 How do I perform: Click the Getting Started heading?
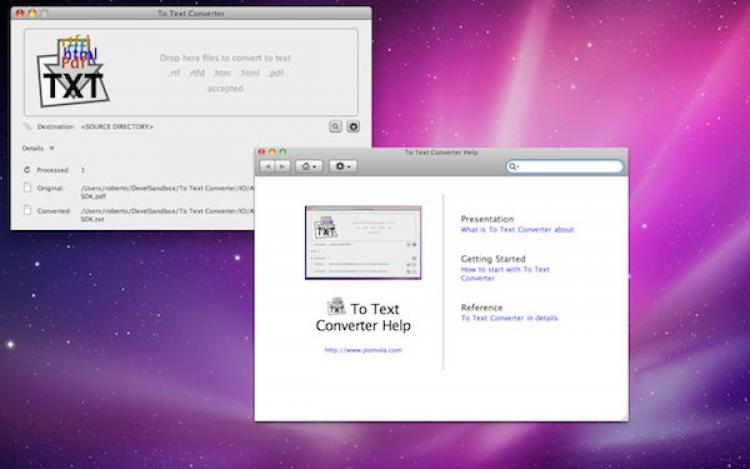point(493,259)
